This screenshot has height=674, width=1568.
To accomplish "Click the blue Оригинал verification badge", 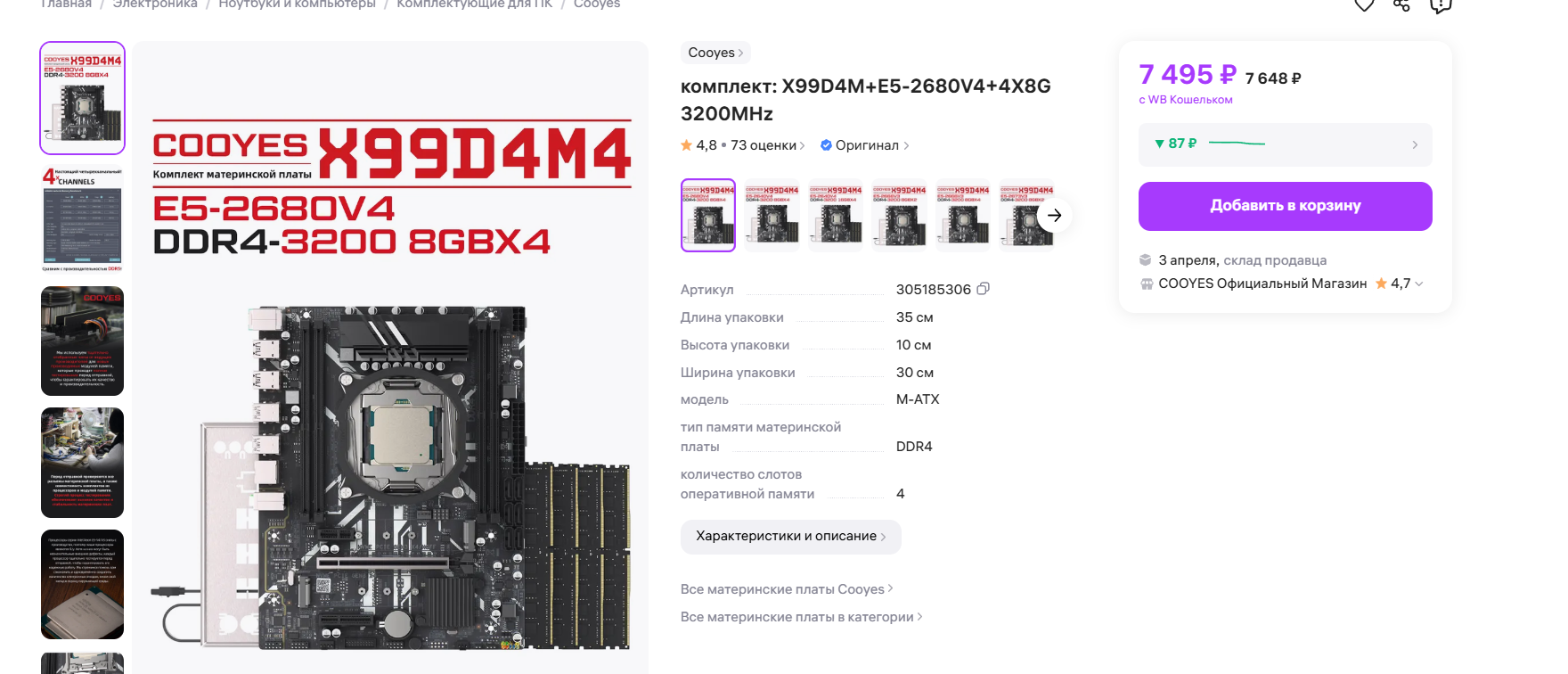I will pos(826,145).
